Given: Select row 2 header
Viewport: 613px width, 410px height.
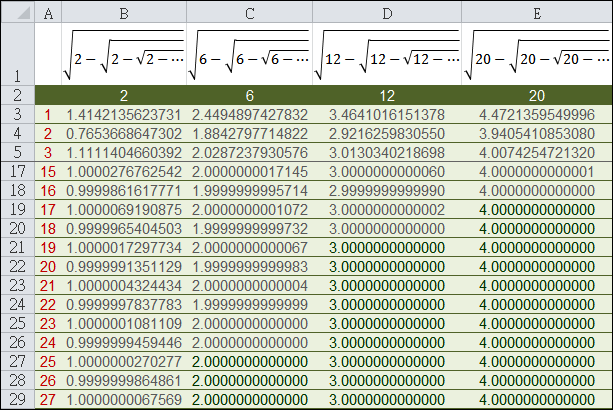Looking at the screenshot, I should 18,95.
